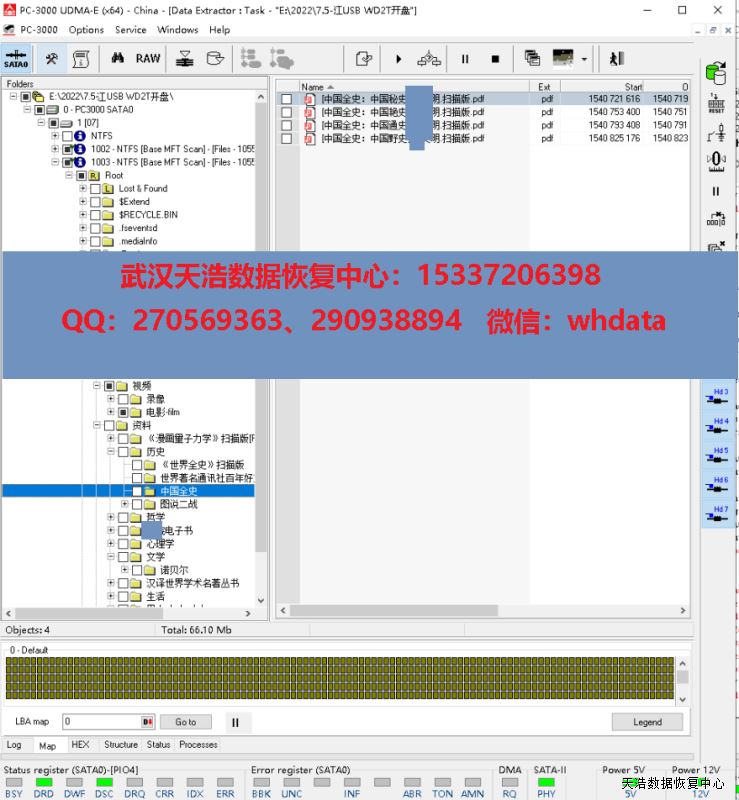
Task: Click the pause button beside Go to
Action: (x=235, y=722)
